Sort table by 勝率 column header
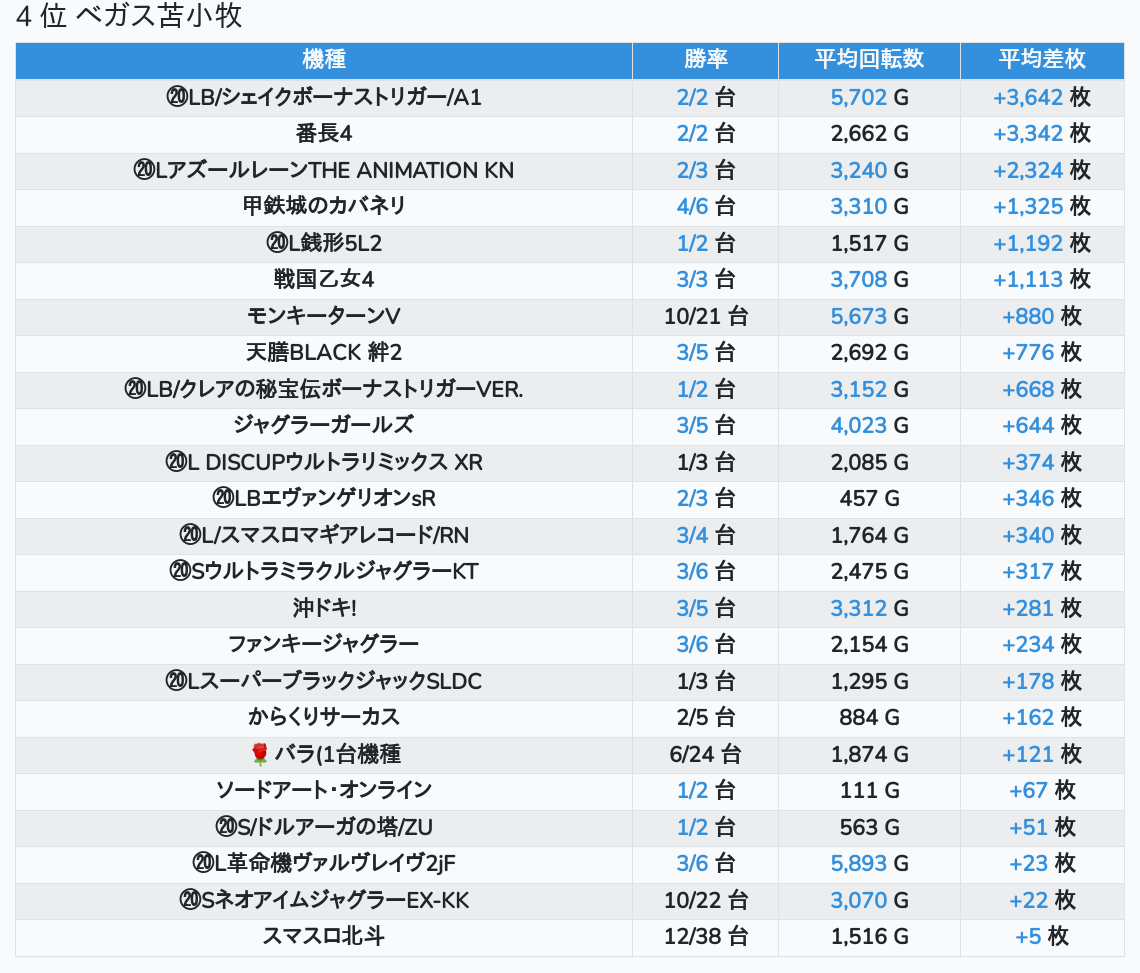 coord(705,59)
